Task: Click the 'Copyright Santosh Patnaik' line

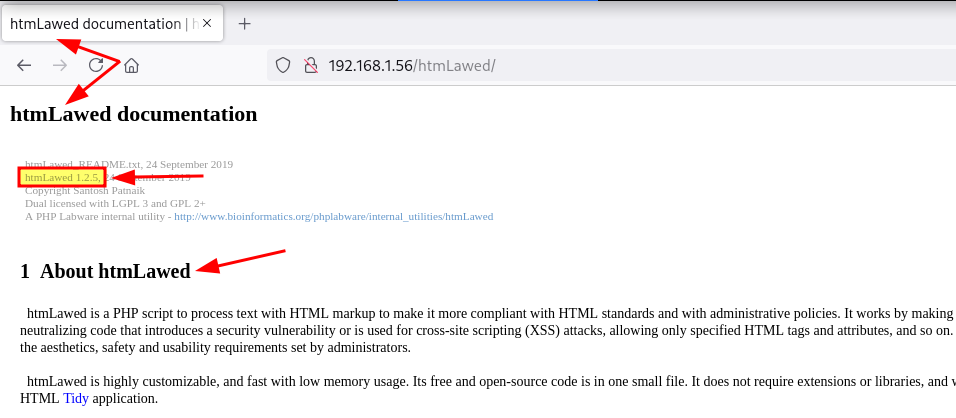Action: click(85, 190)
